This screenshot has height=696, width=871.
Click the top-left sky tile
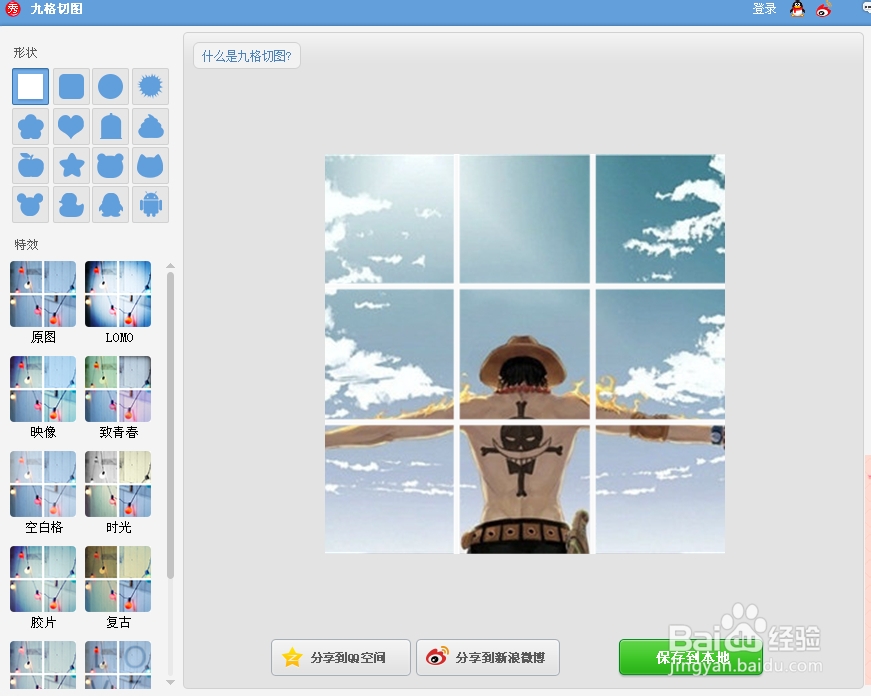pyautogui.click(x=389, y=219)
